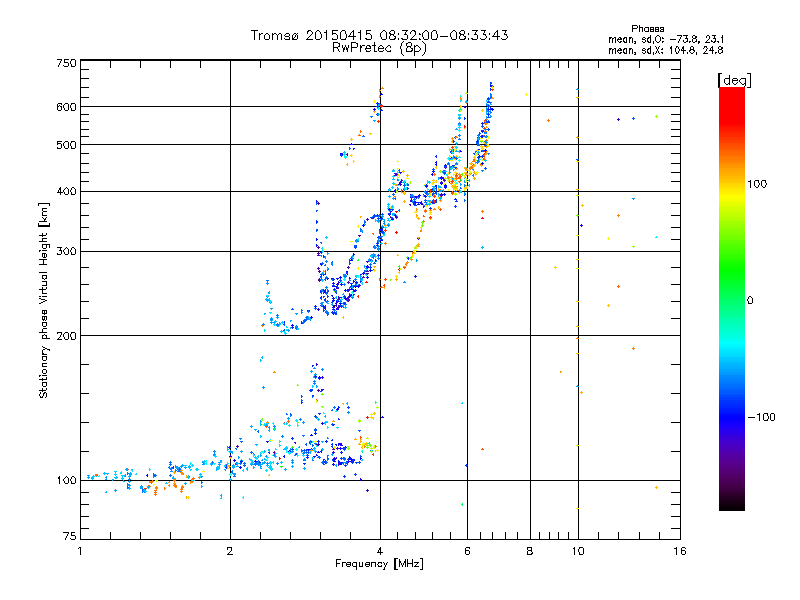Pick the red top of the colorbar
Viewport: 800px width, 600px height.
coord(731,93)
